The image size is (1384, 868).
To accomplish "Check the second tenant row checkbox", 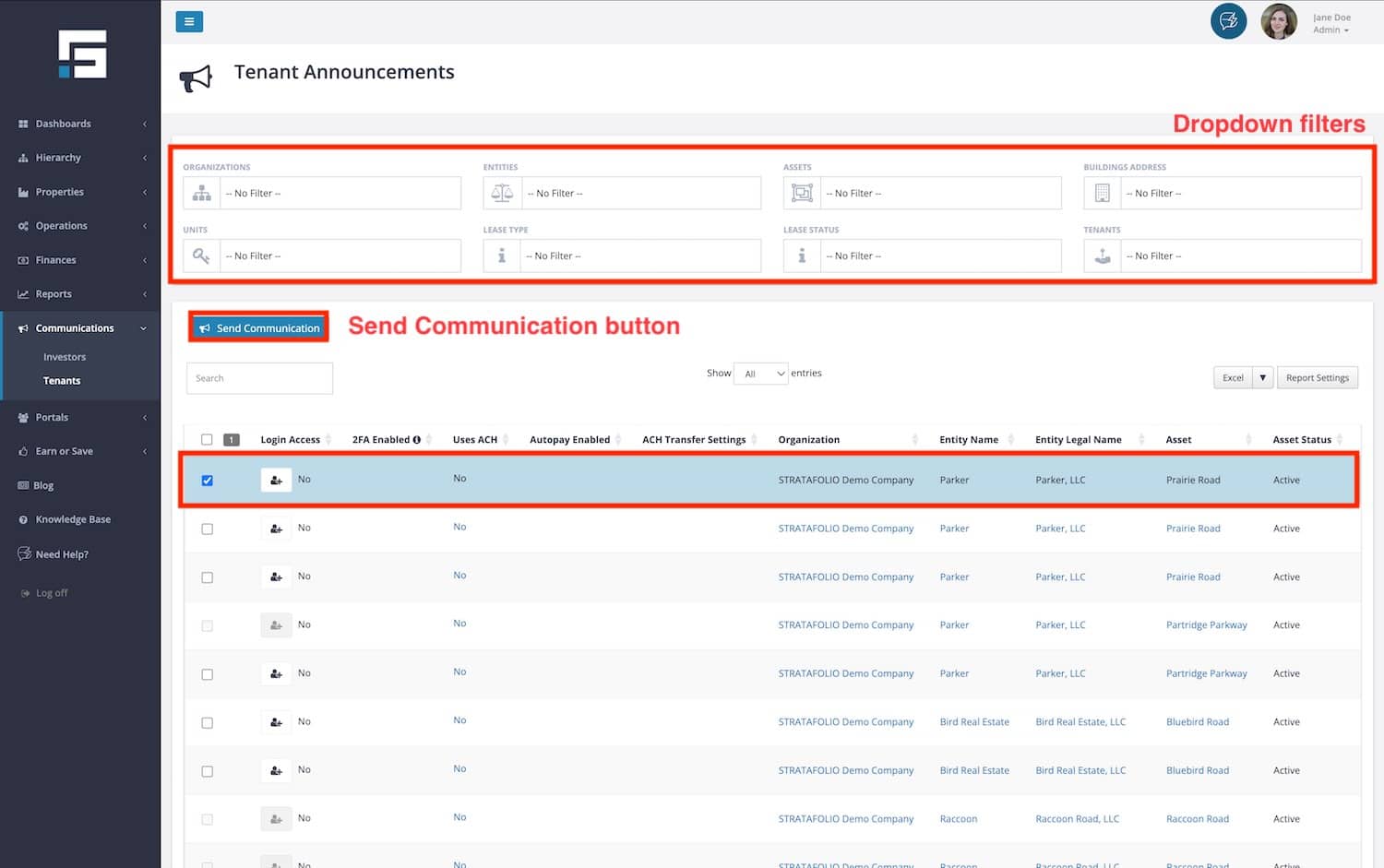I will coord(208,529).
